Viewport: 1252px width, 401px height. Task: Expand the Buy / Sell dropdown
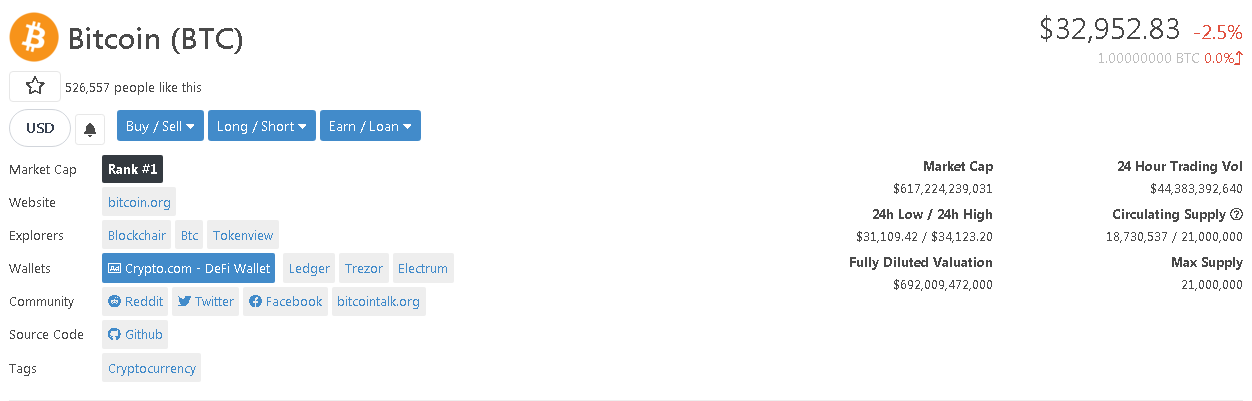click(x=160, y=126)
